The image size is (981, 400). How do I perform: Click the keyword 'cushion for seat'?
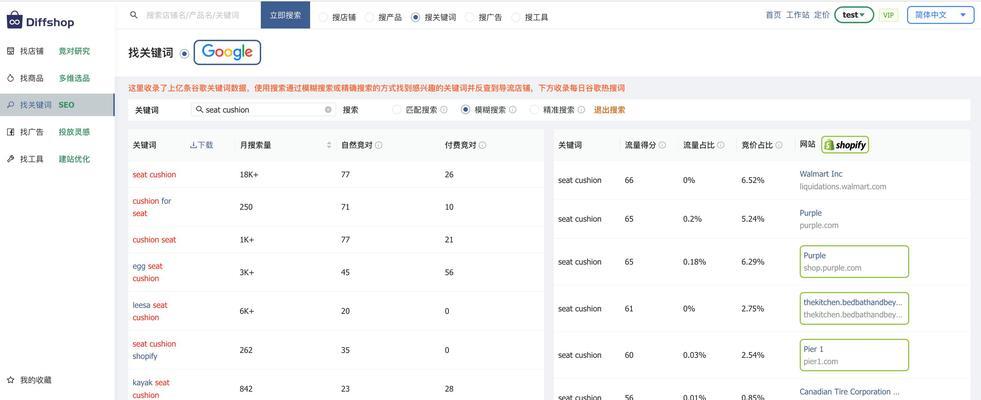point(152,207)
